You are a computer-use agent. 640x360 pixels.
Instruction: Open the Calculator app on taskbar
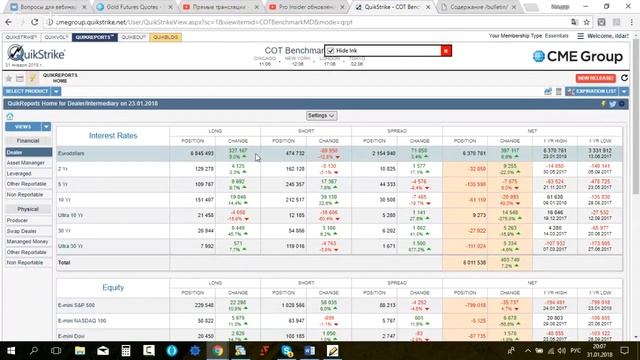tap(126, 351)
